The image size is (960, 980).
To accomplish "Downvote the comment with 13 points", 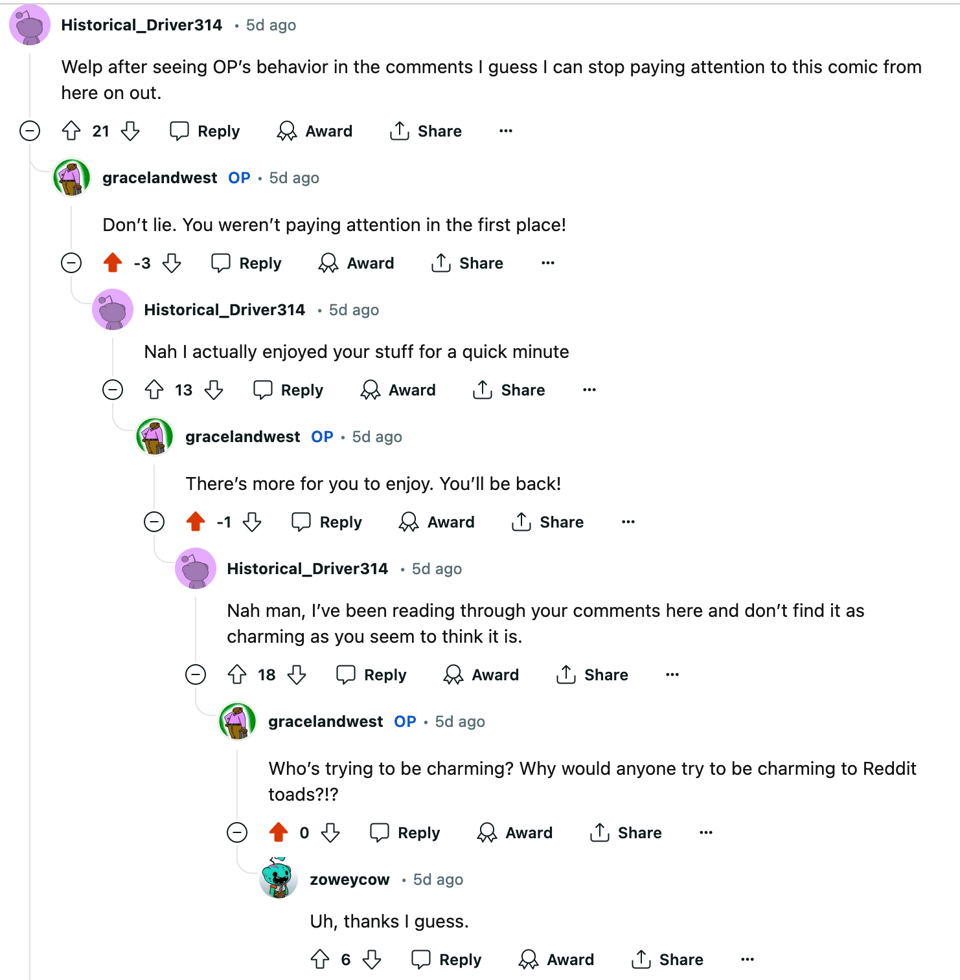I will (x=214, y=390).
